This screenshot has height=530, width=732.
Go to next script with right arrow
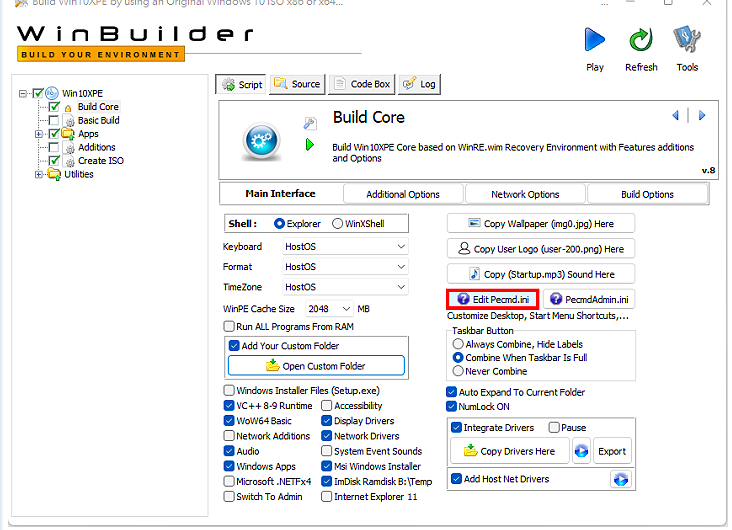pyautogui.click(x=702, y=115)
